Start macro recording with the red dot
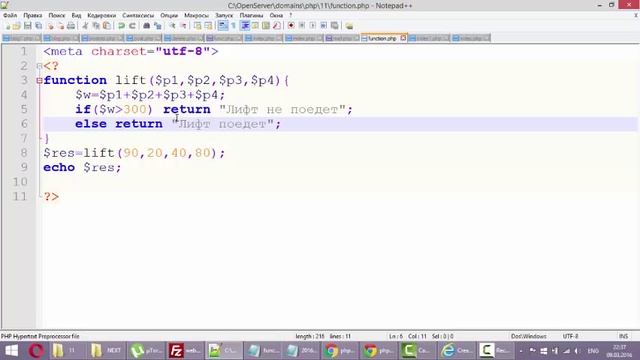The image size is (640, 360). tap(291, 26)
